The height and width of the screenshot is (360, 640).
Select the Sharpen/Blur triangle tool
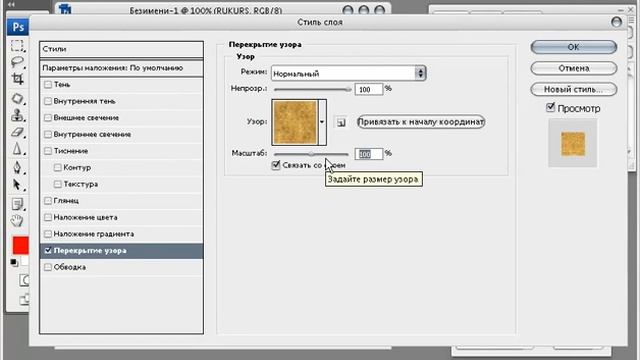click(17, 149)
